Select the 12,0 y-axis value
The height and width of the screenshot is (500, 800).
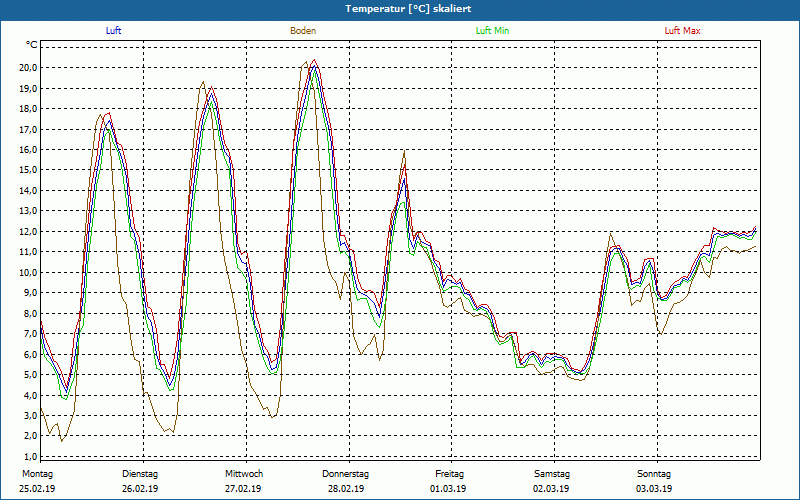pos(29,231)
